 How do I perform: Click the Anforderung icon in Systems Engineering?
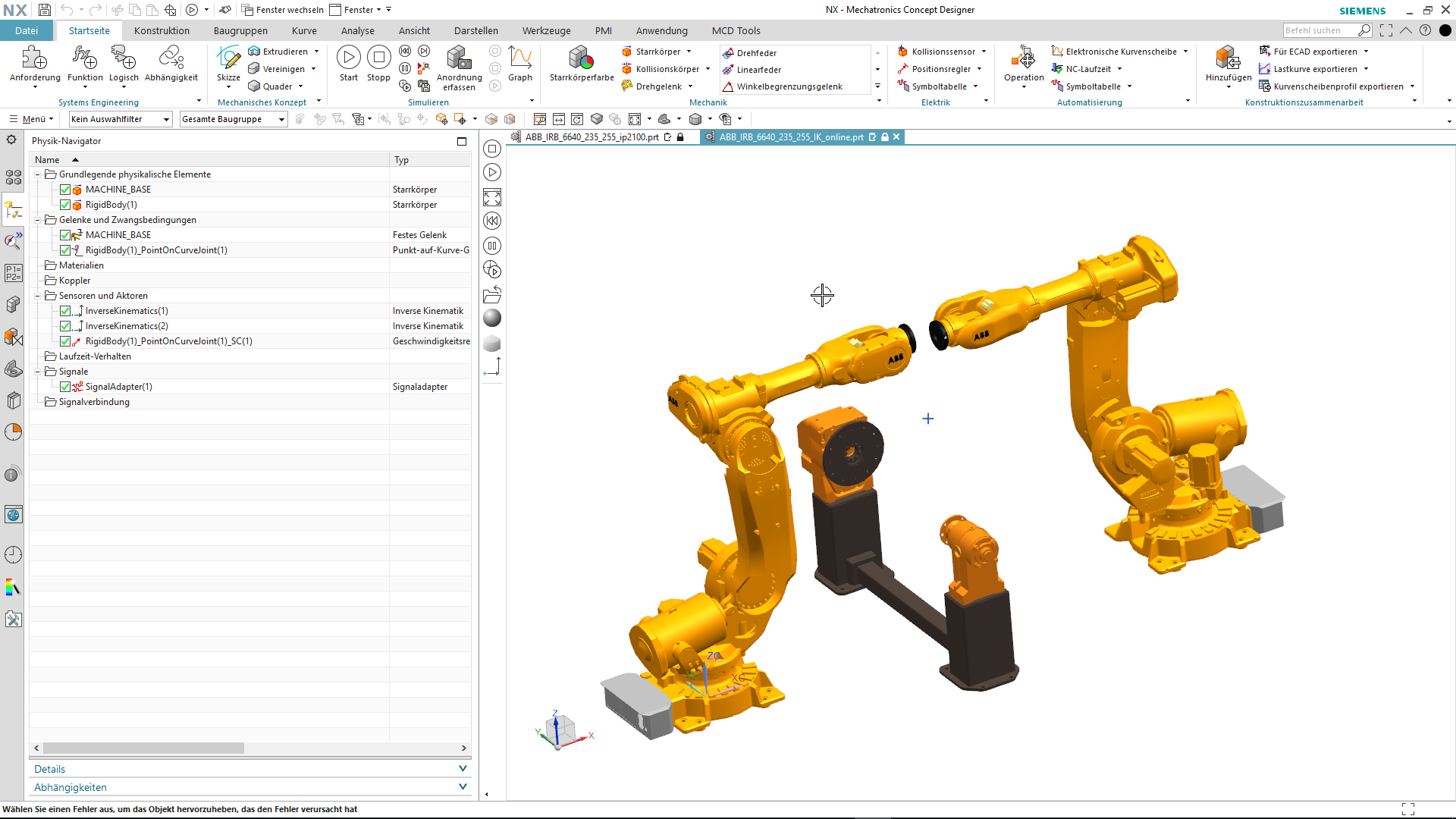[x=35, y=58]
